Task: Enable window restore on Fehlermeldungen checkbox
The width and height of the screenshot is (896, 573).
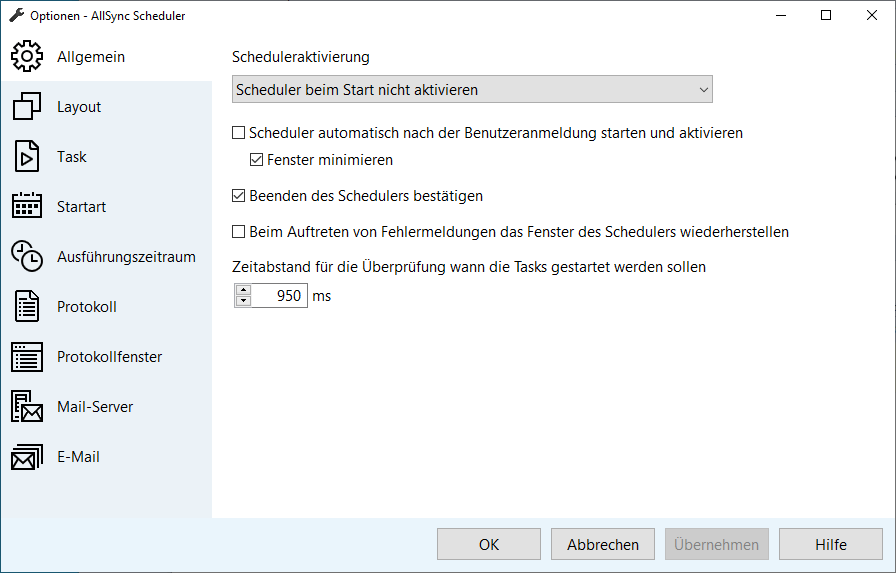Action: coord(239,232)
